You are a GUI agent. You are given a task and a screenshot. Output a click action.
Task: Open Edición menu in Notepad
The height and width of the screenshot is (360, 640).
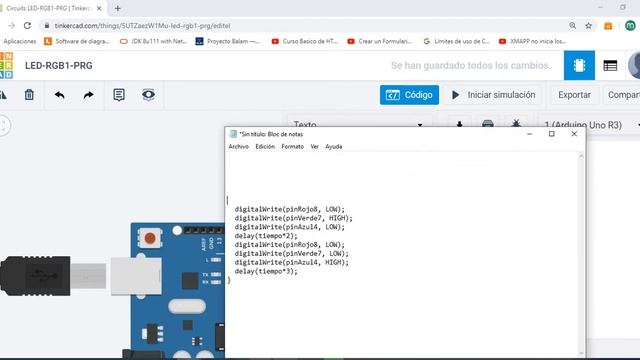click(265, 147)
